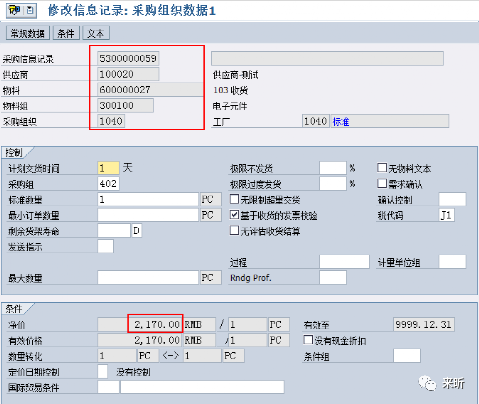The height and width of the screenshot is (404, 479).
Task: Click the blue 标准 text beside 工厂
Action: pos(341,122)
